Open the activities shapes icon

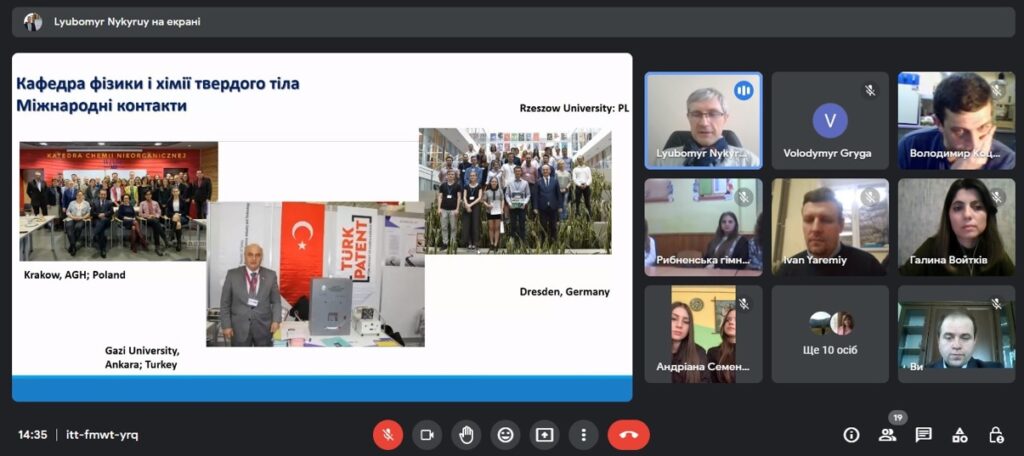click(959, 434)
